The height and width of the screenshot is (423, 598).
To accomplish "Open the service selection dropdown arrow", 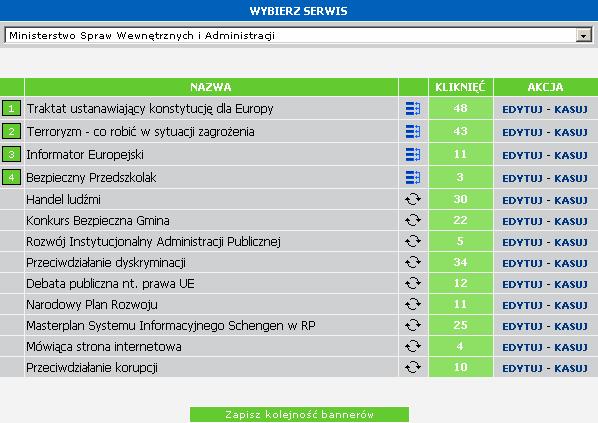I will [584, 35].
